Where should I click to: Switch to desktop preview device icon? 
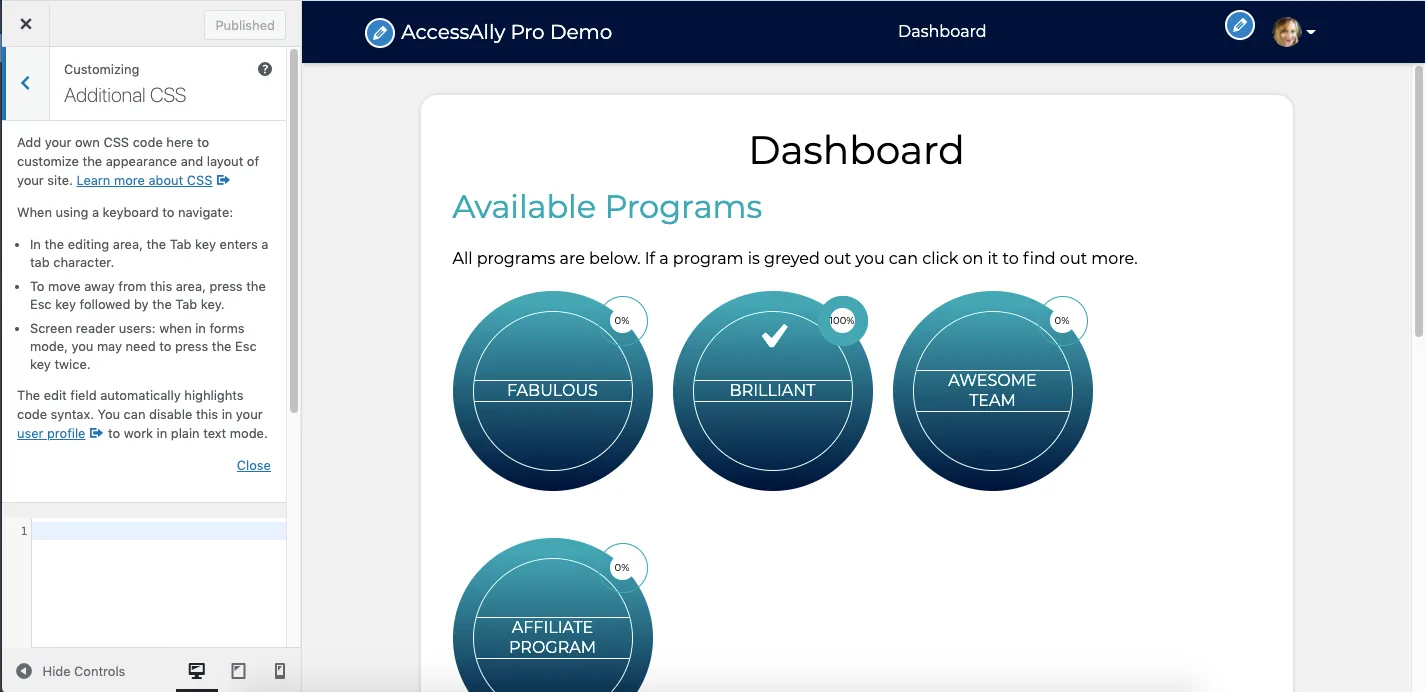tap(197, 671)
